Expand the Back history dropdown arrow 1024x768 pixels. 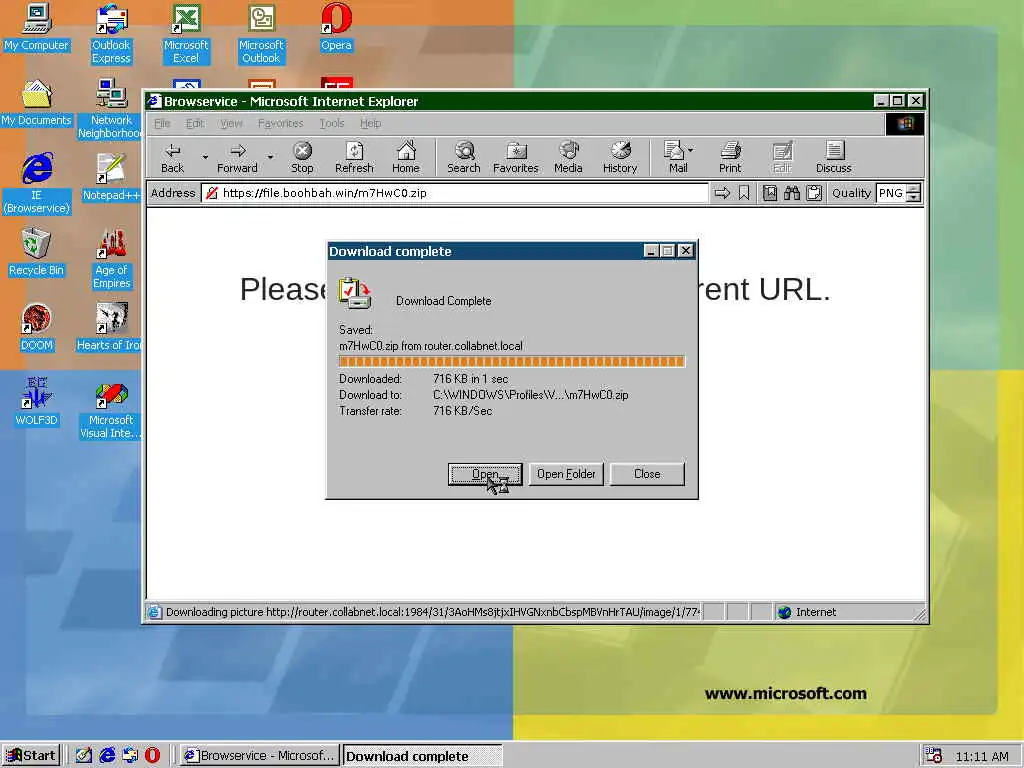point(205,157)
